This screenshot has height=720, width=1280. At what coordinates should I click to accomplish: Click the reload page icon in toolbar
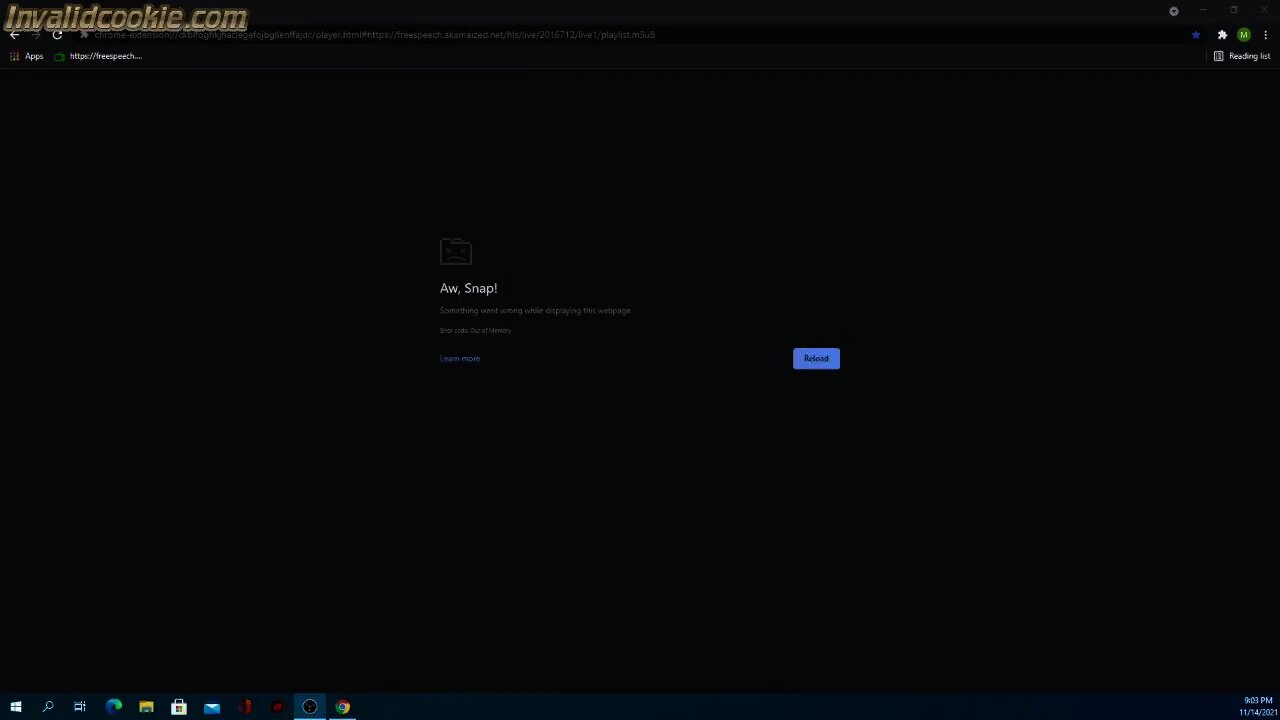[57, 35]
